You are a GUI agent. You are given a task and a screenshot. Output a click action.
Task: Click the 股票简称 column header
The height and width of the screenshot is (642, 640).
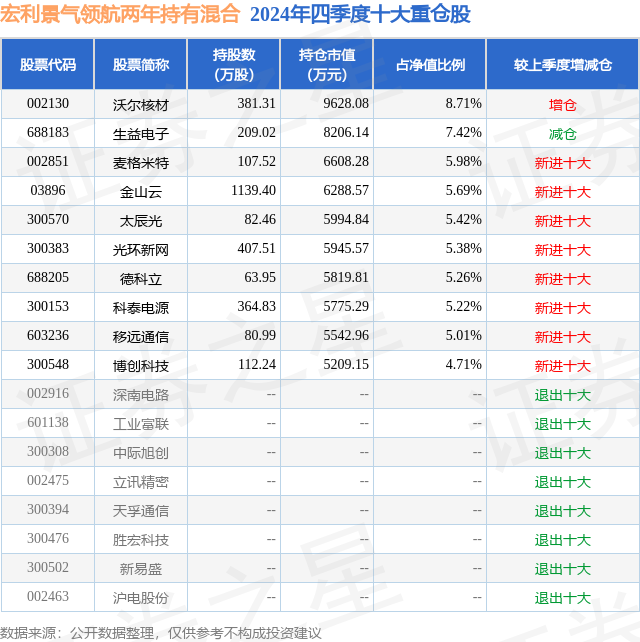[x=141, y=65]
